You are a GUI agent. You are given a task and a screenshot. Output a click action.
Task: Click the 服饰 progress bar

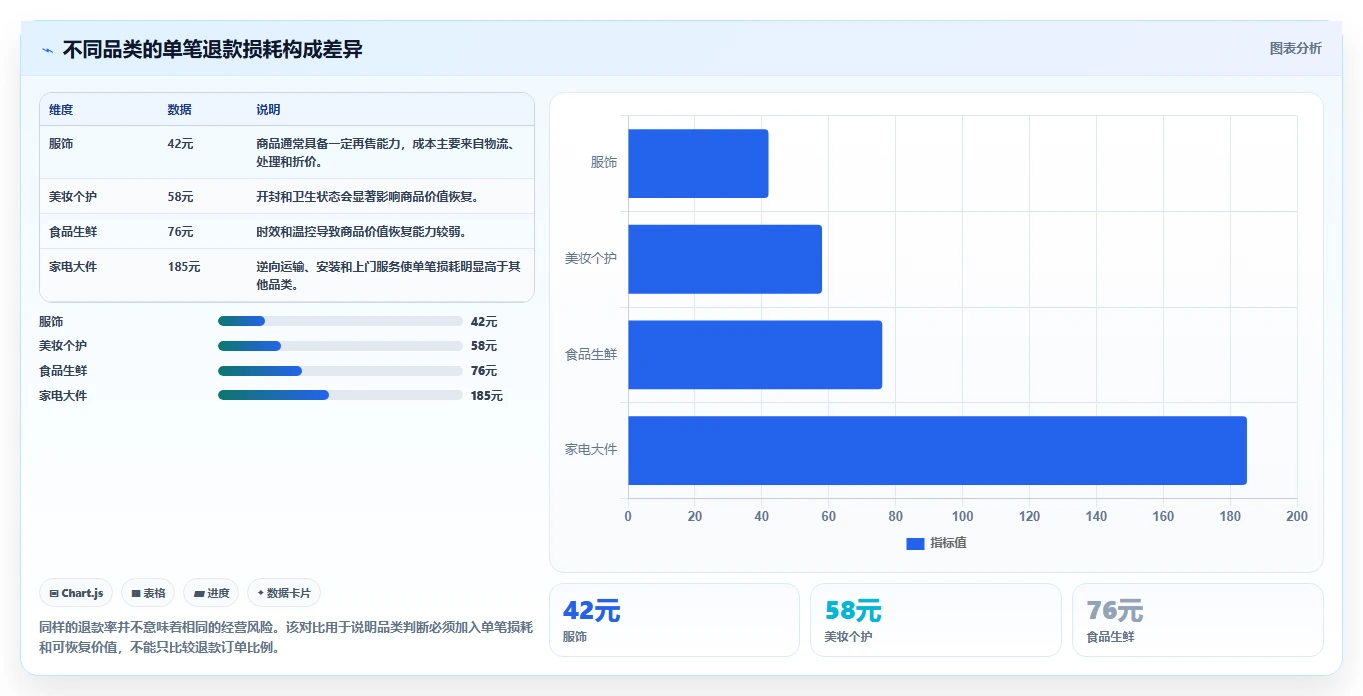tap(340, 321)
